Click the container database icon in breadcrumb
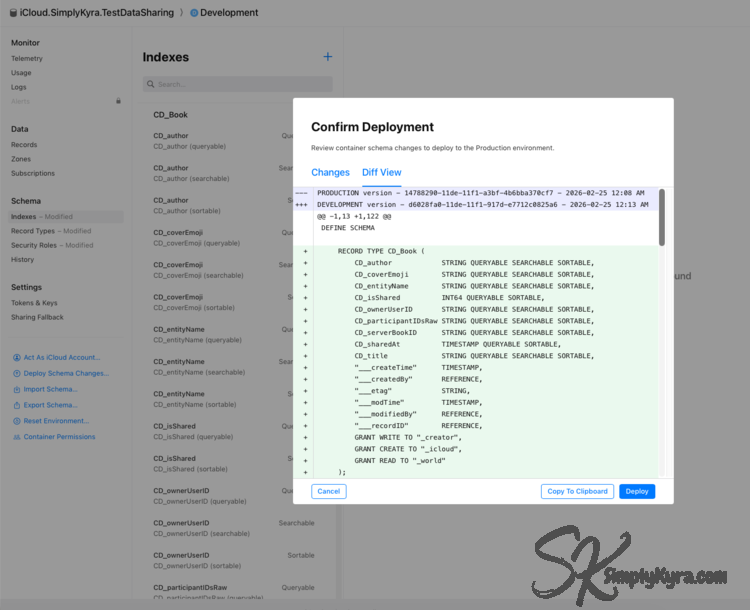Viewport: 750px width, 610px height. pyautogui.click(x=13, y=13)
